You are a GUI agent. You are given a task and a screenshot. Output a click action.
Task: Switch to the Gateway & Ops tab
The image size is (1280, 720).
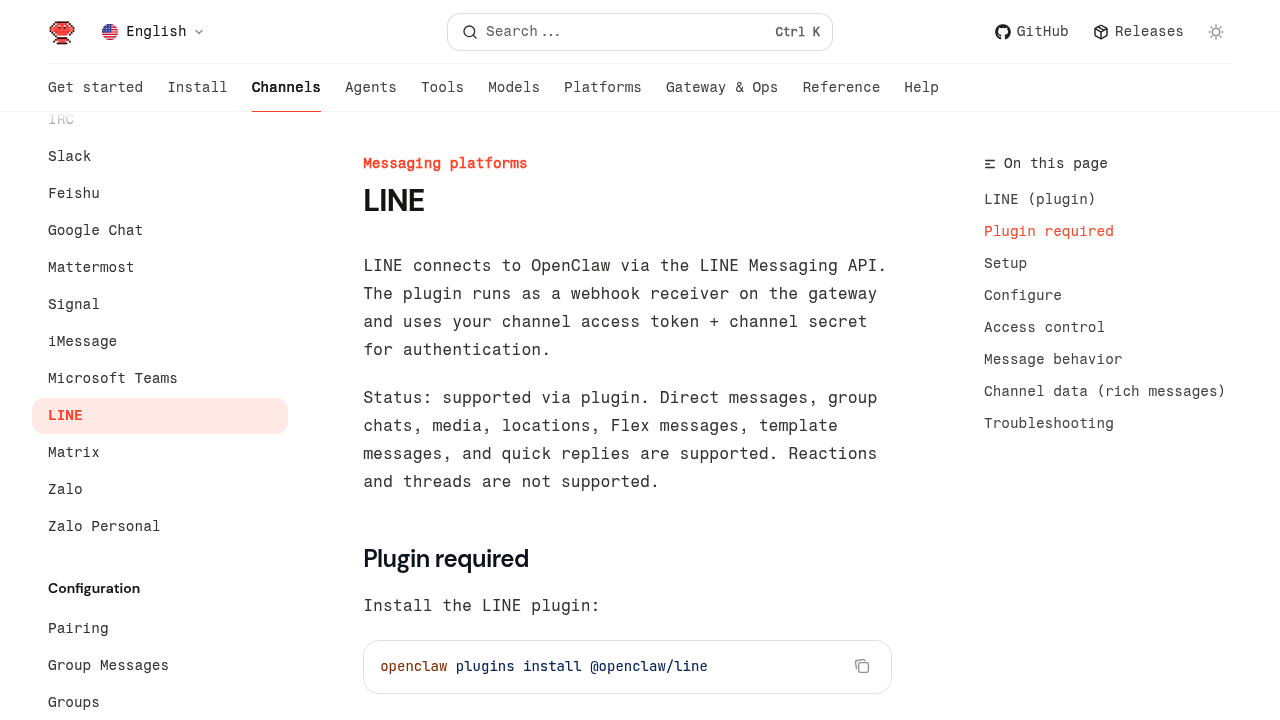[x=722, y=88]
